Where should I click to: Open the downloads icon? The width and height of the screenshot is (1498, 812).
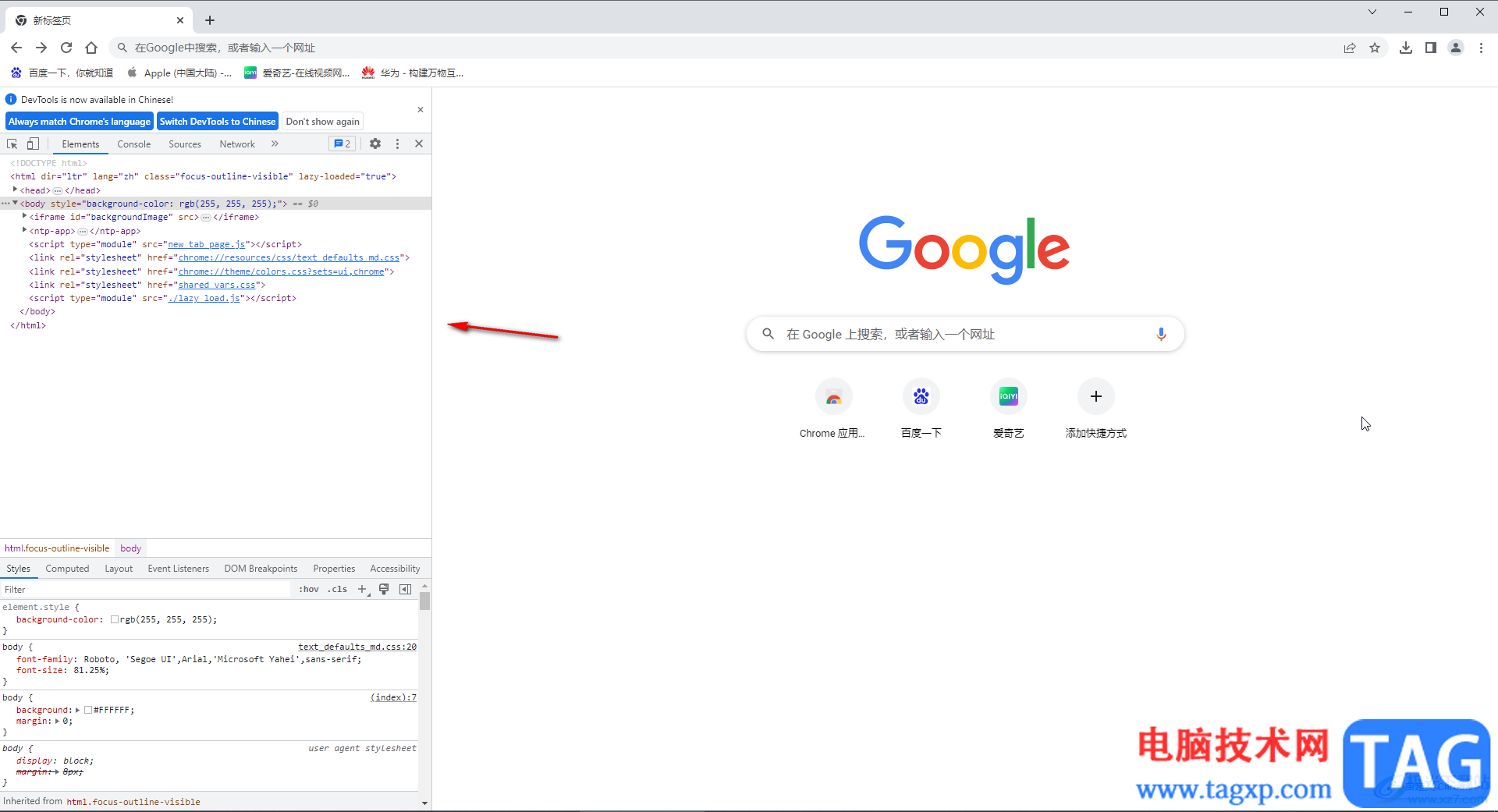click(1406, 48)
